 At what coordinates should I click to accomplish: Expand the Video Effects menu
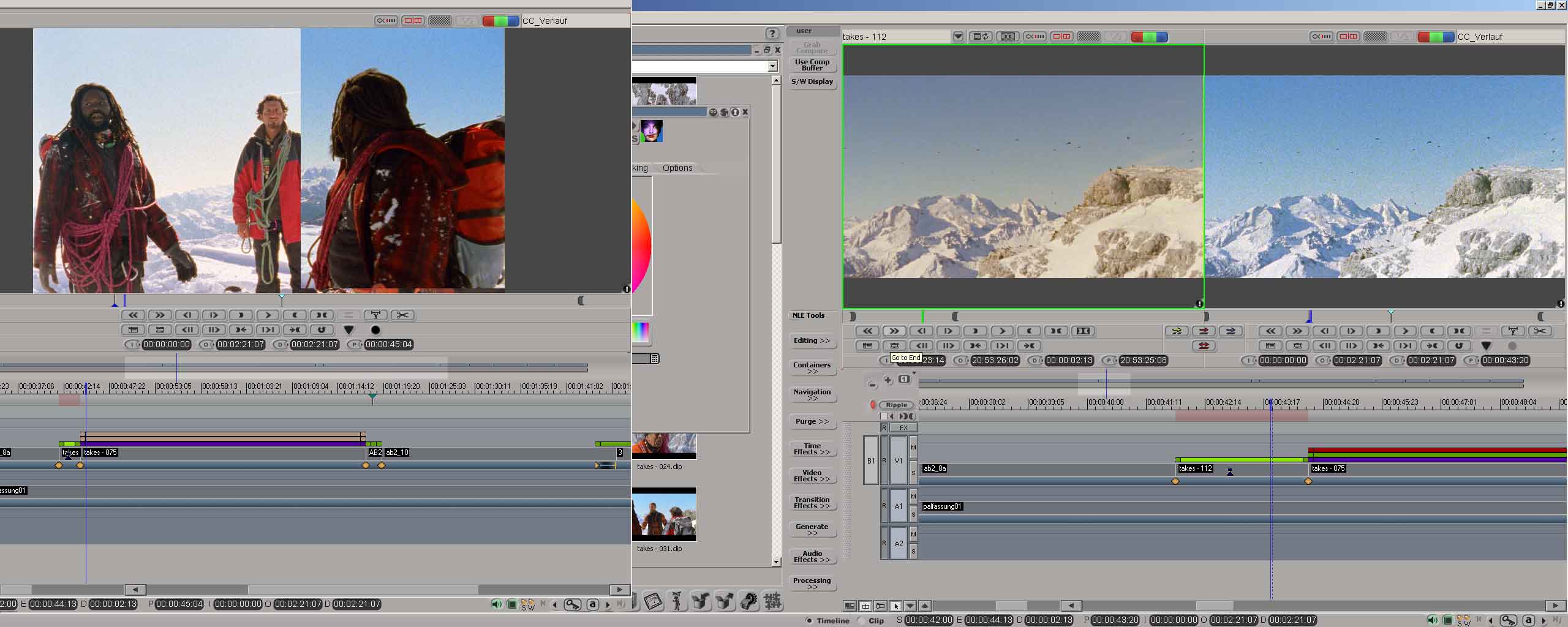point(812,476)
